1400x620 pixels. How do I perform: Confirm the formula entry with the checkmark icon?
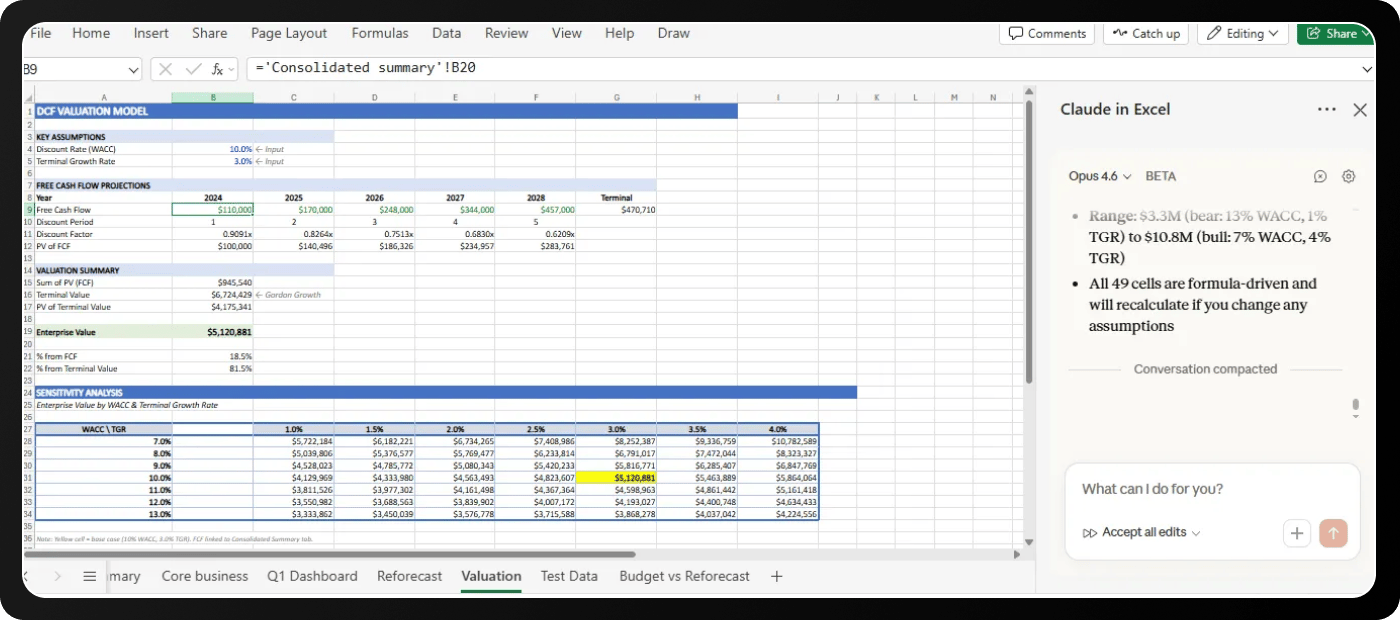[192, 69]
